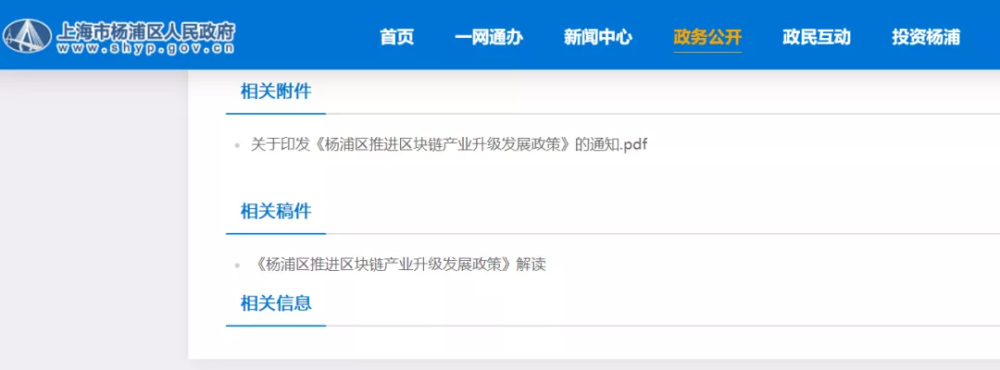Click the 相关信息 section heading
This screenshot has width=1000, height=370.
276,303
